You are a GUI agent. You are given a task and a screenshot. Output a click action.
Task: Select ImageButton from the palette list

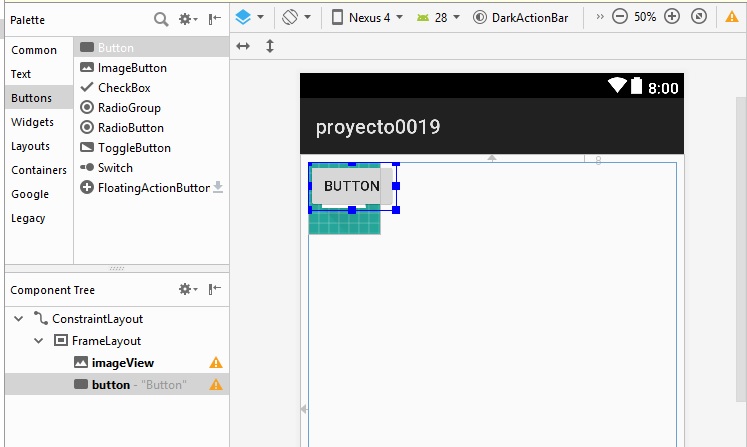tap(132, 68)
